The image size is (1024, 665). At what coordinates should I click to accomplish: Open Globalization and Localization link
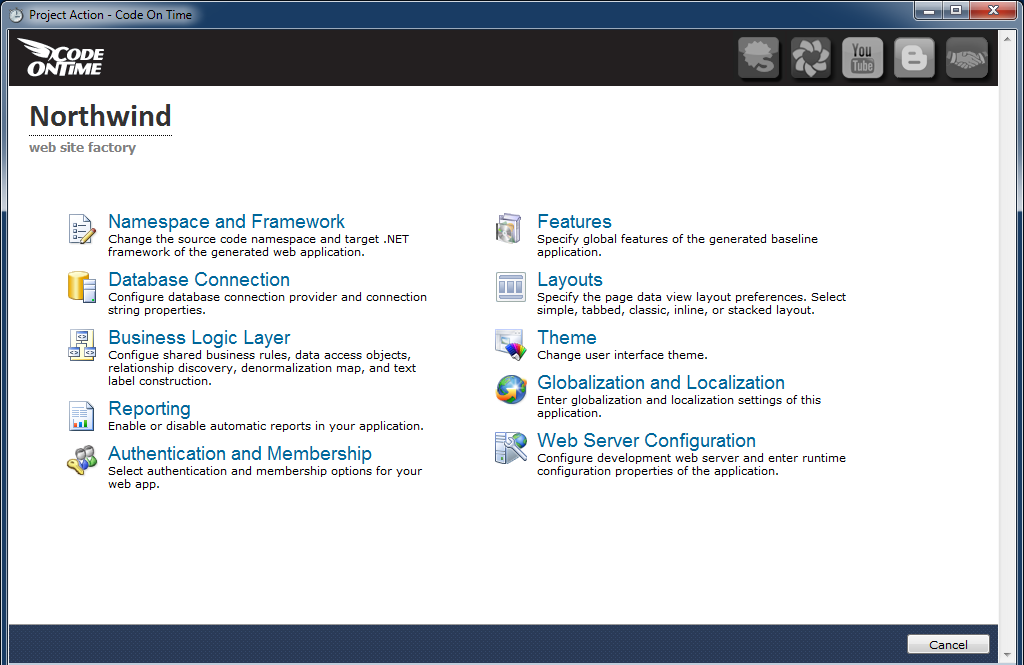661,383
